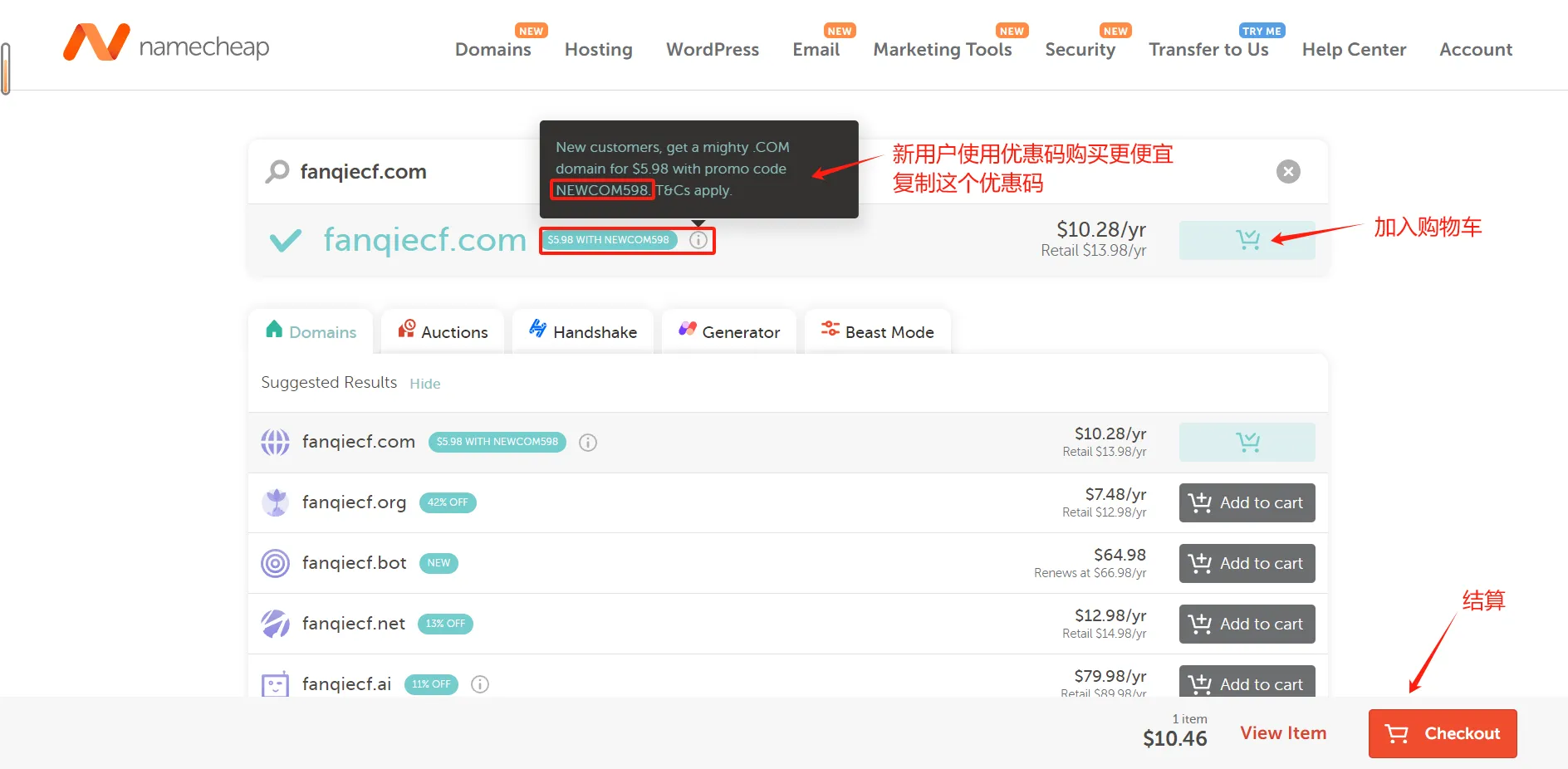Click the $64.98 price for fanqiecf.bot
This screenshot has height=769, width=1568.
pyautogui.click(x=1120, y=555)
